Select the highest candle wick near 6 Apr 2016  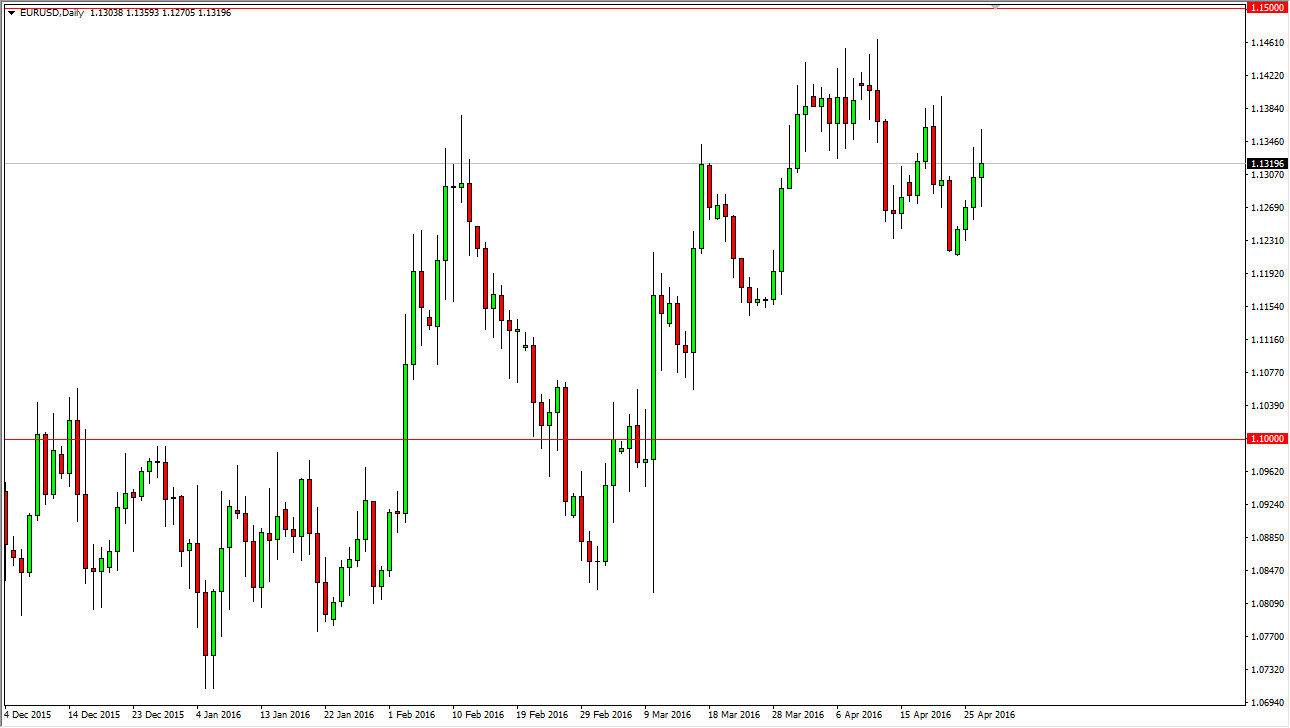pos(877,45)
